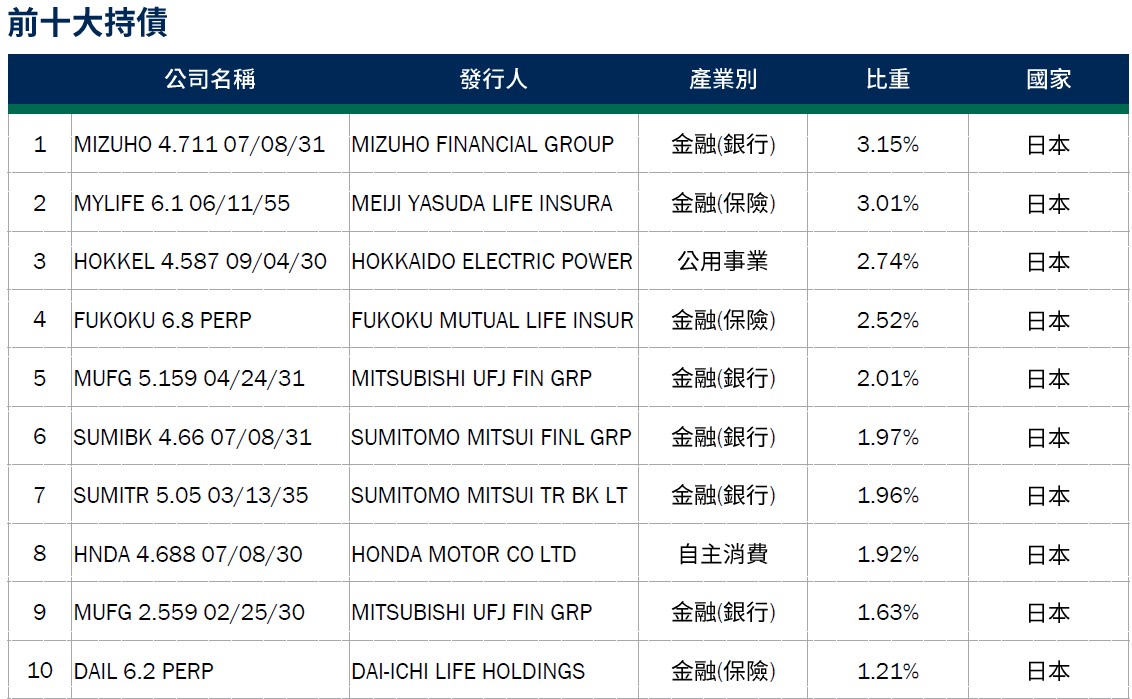Click the 自主消費 industry cell

(723, 555)
